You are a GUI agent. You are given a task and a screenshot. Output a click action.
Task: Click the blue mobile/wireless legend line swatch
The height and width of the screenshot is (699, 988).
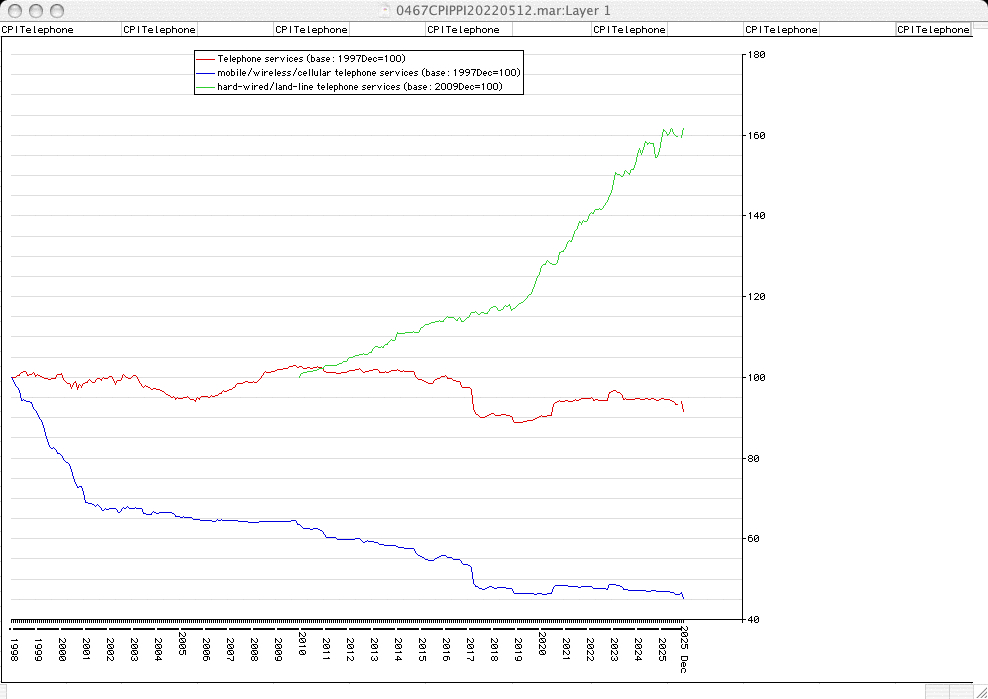pos(205,73)
